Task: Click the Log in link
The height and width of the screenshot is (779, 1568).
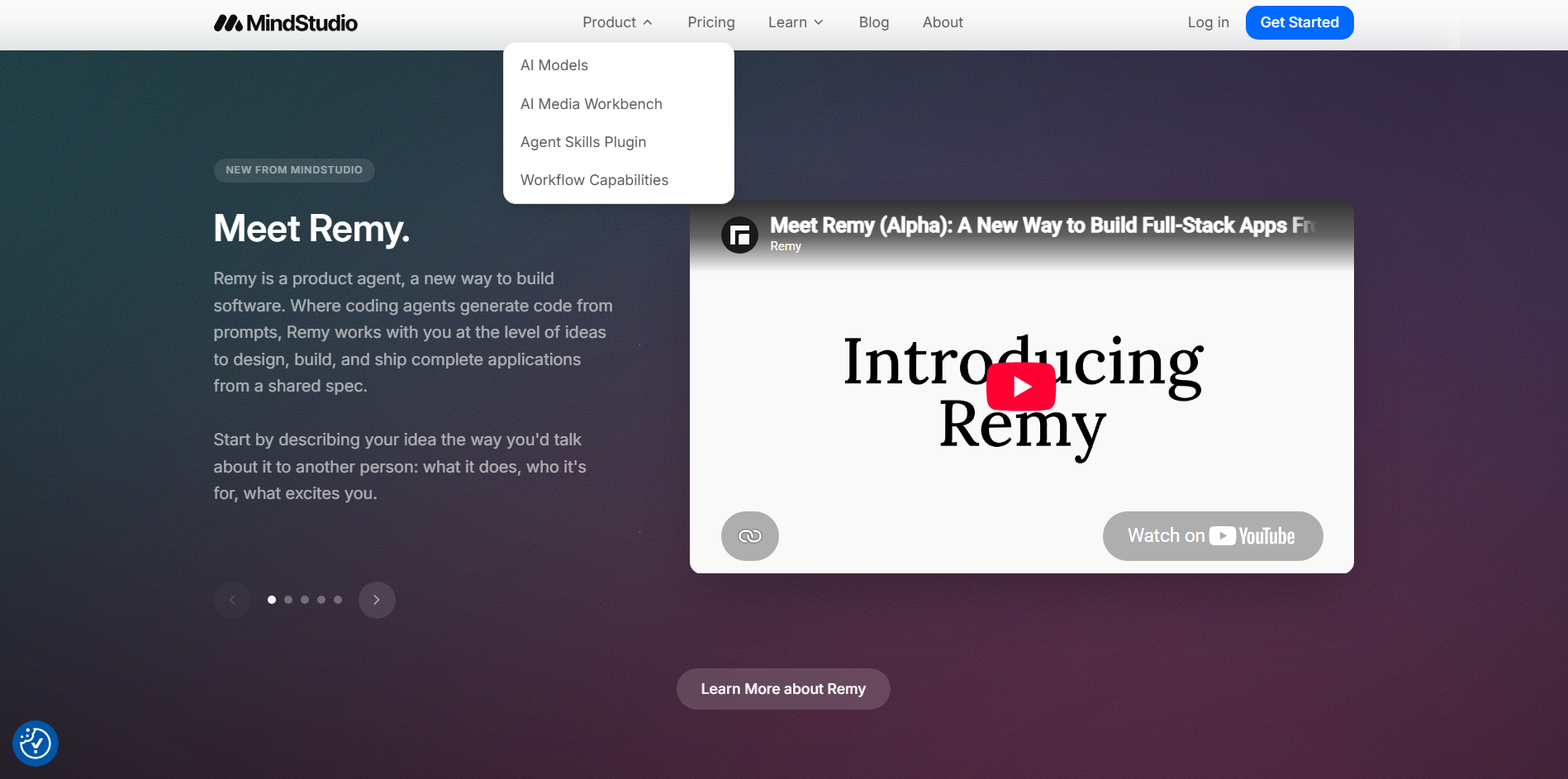Action: tap(1208, 22)
